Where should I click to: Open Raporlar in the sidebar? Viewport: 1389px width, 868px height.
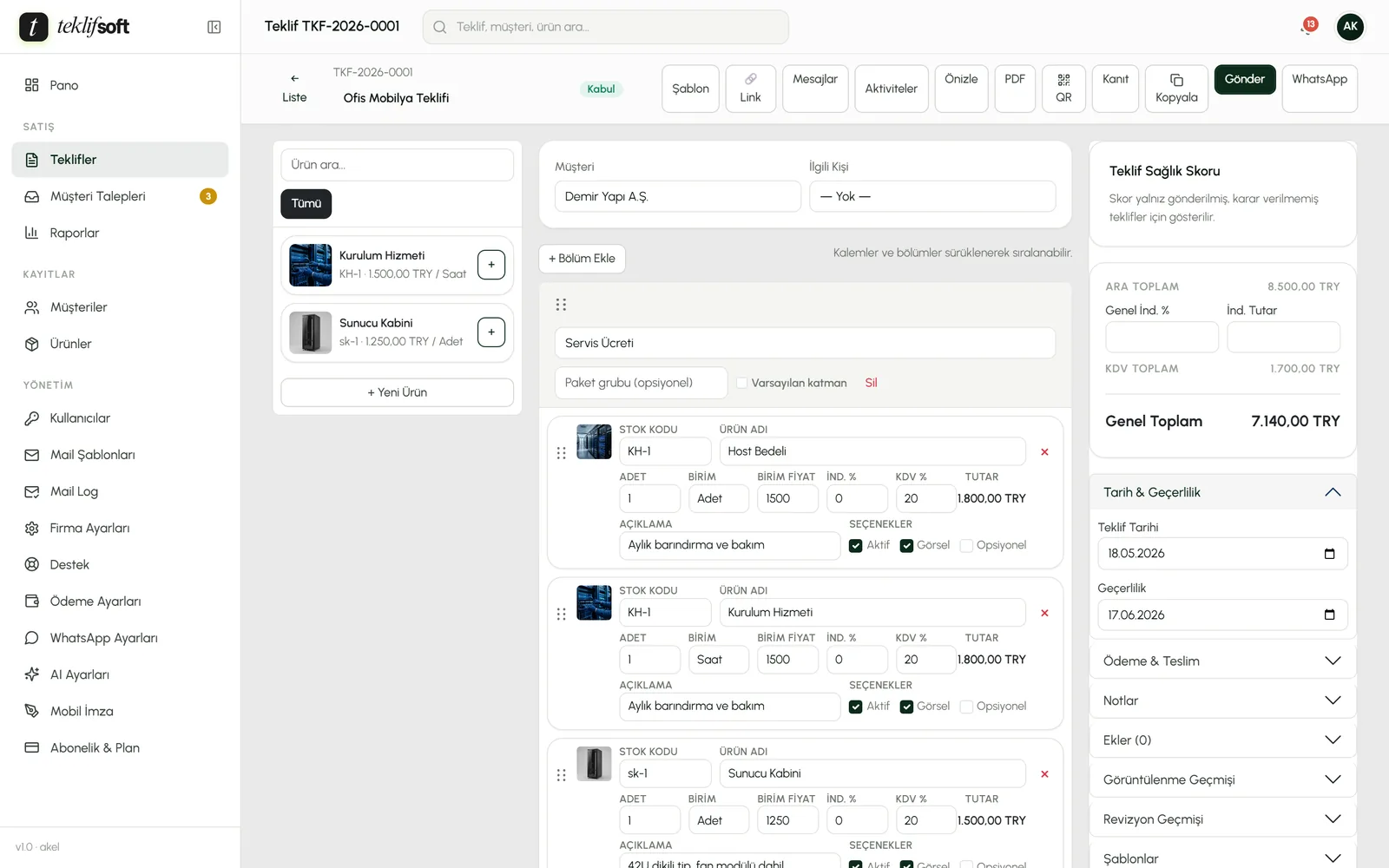(x=120, y=233)
